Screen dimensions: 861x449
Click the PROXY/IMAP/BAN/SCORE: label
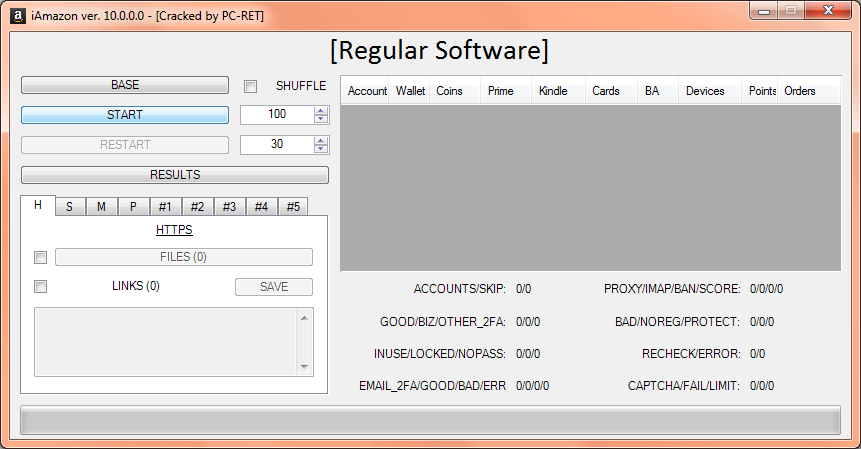coord(672,289)
